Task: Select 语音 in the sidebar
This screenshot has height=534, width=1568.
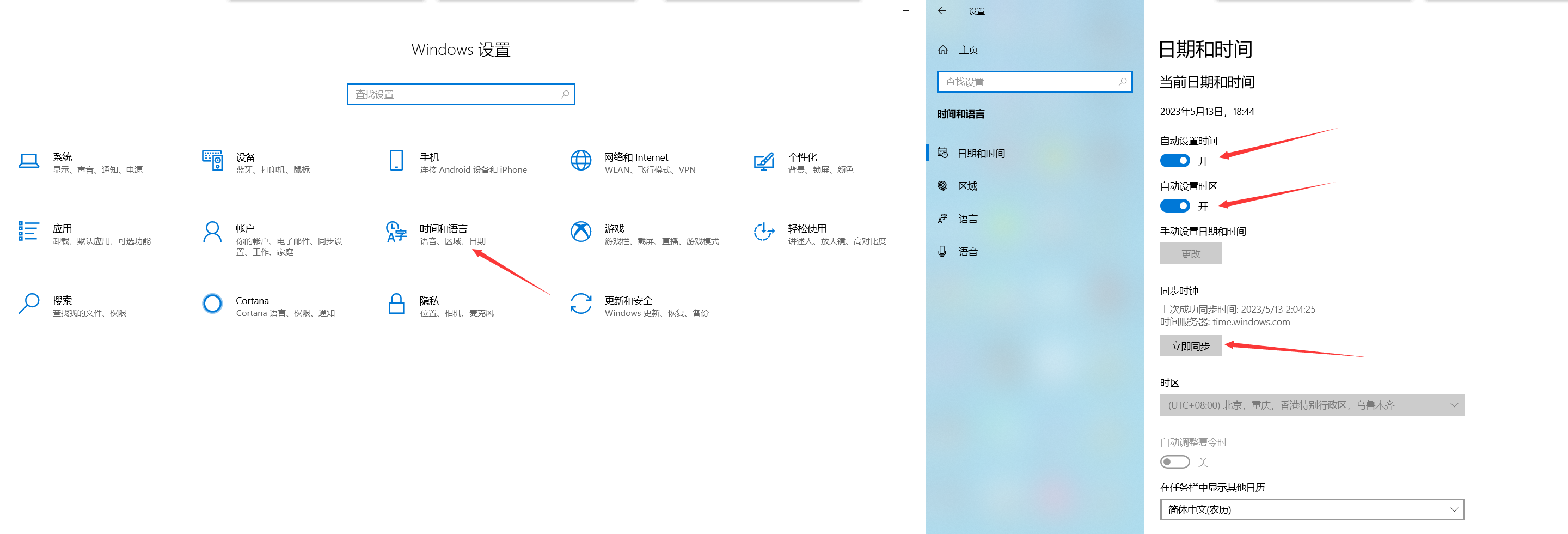Action: tap(1035, 252)
